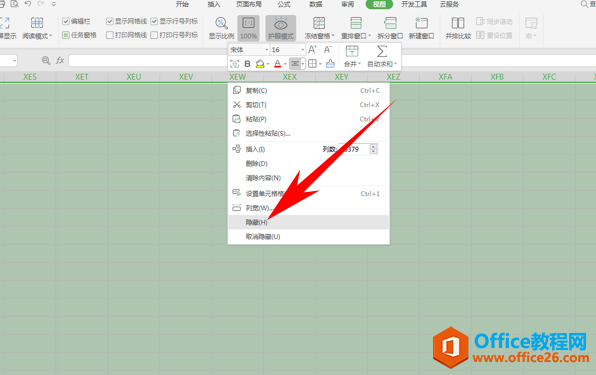Screen dimensions: 596x375
Task: Open the 宋体 font name dropdown
Action: 266,50
